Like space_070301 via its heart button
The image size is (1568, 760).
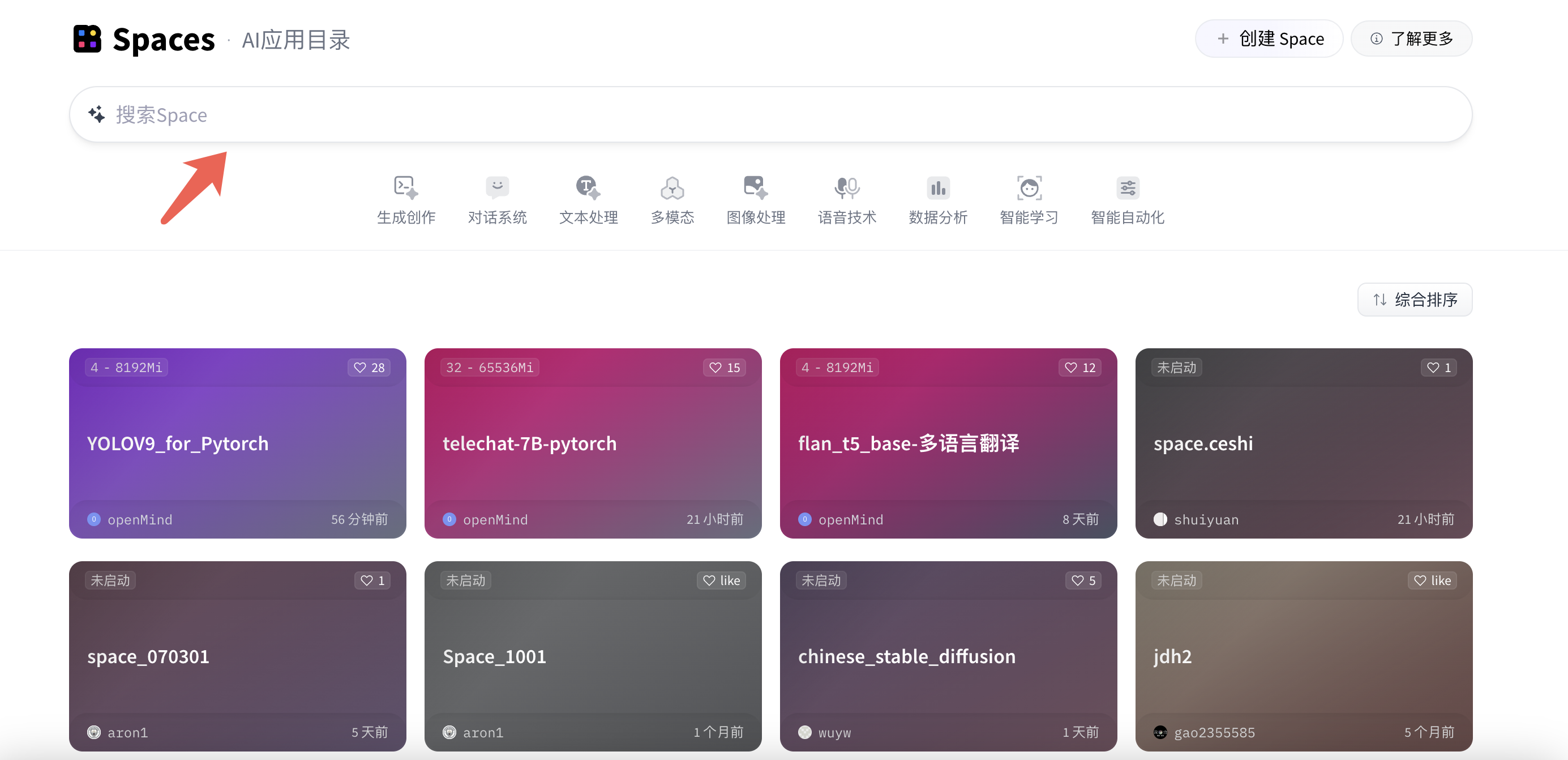point(372,580)
